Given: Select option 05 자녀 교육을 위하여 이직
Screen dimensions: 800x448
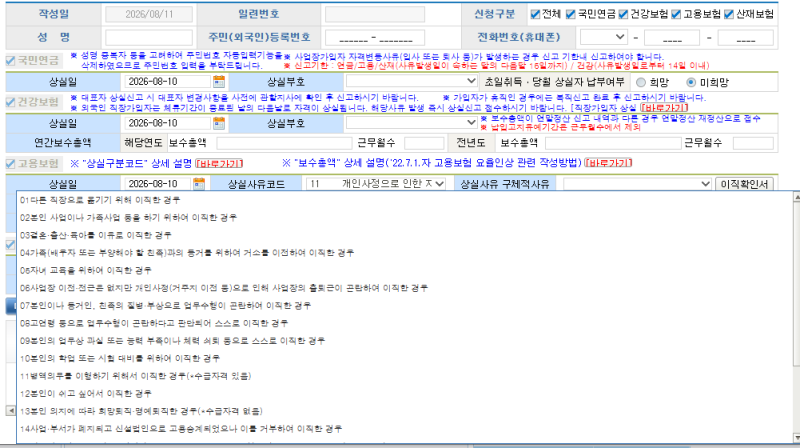Looking at the screenshot, I should [404, 270].
